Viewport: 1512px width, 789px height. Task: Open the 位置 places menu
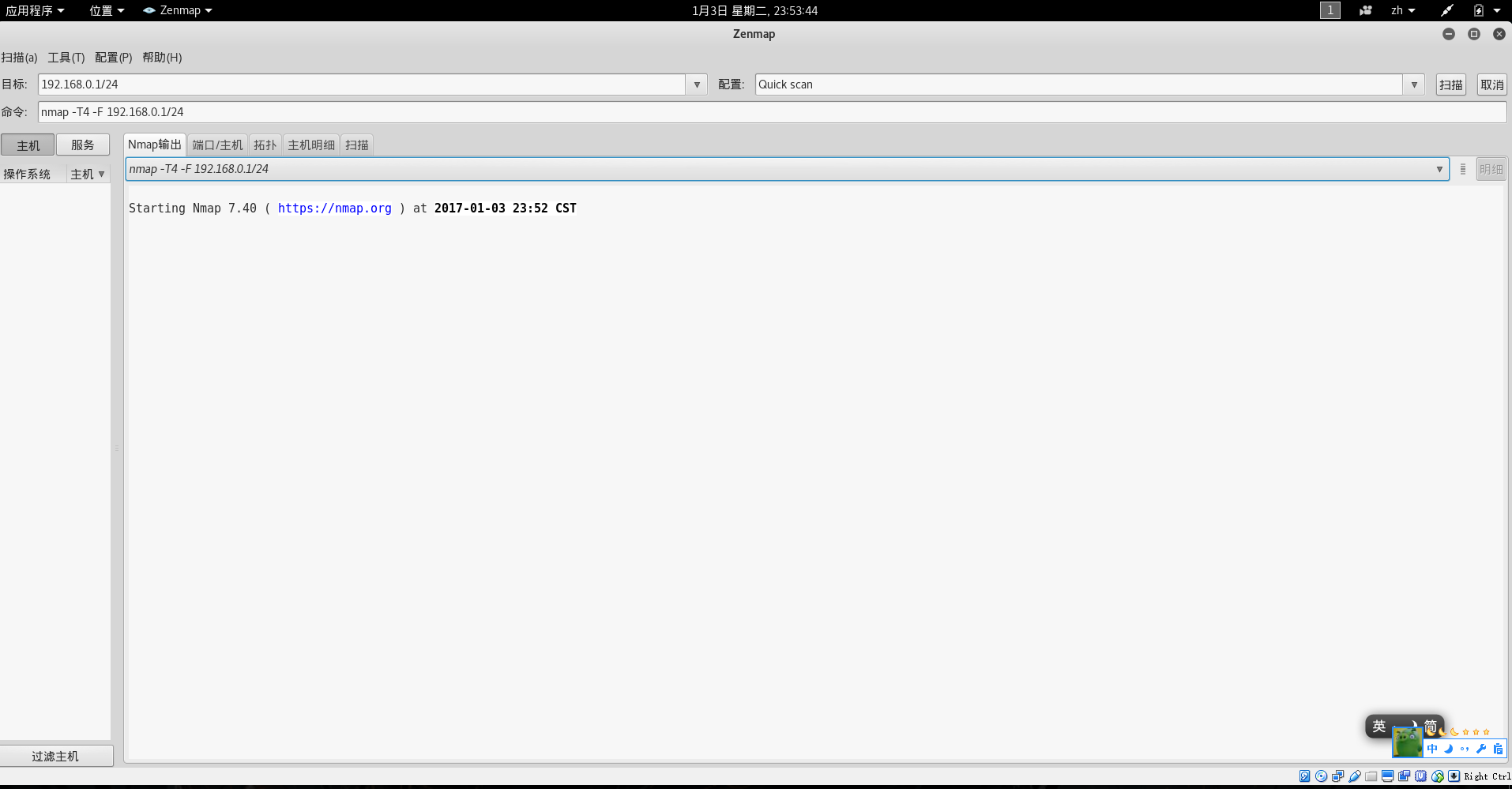[x=107, y=10]
